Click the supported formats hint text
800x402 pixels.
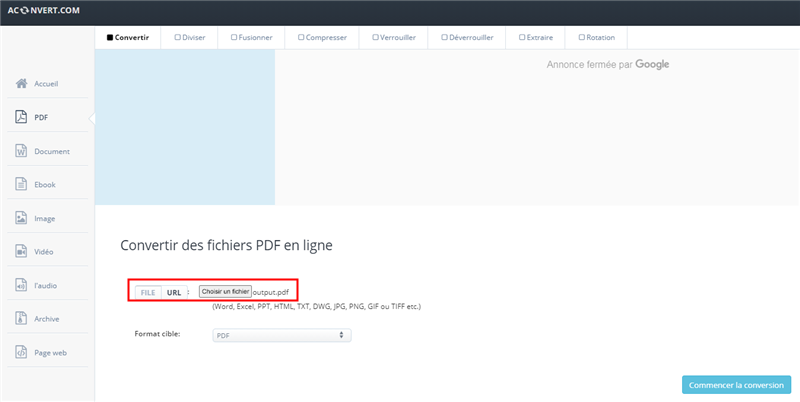316,307
